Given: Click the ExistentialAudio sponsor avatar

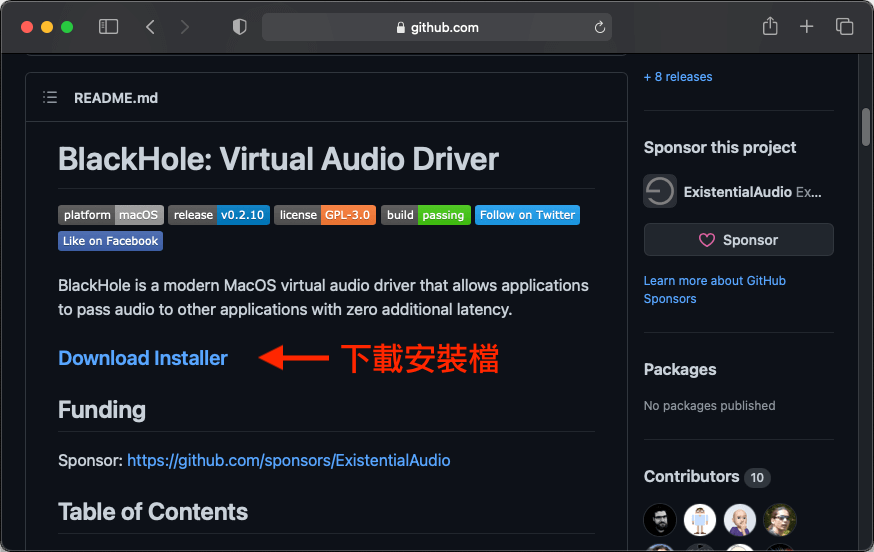Looking at the screenshot, I should [x=660, y=191].
